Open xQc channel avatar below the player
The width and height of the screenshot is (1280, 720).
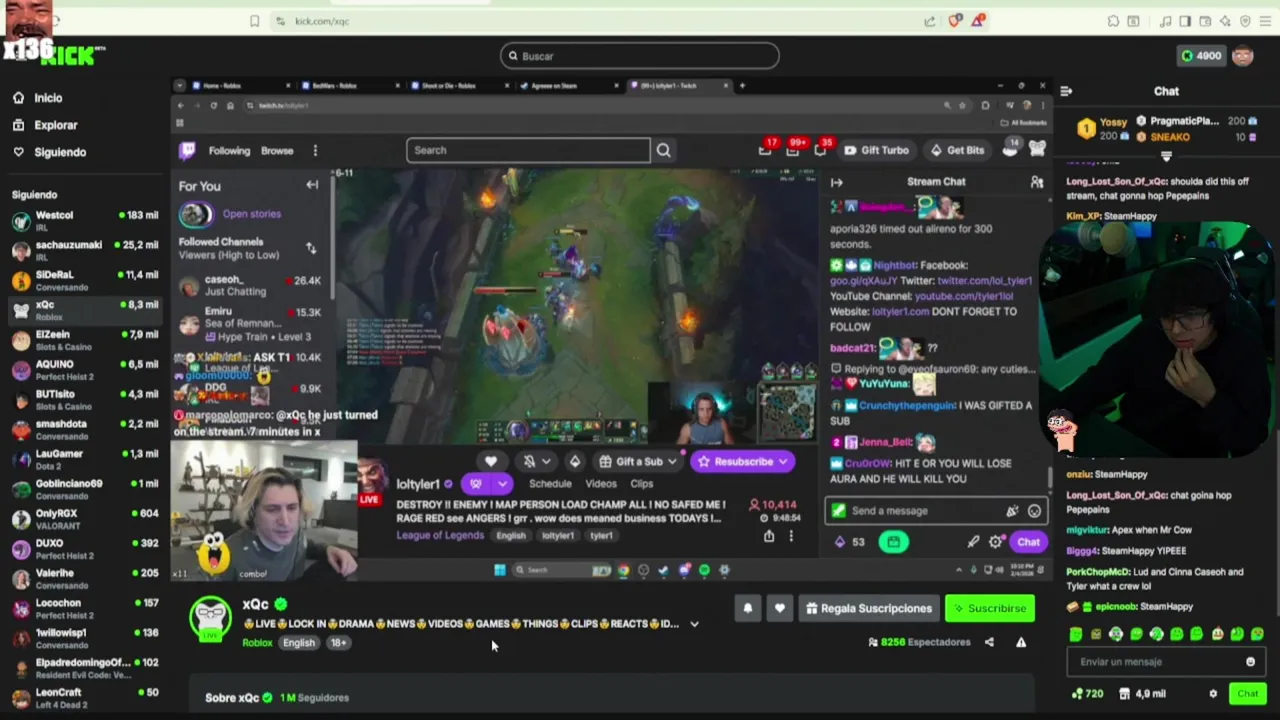pos(211,618)
